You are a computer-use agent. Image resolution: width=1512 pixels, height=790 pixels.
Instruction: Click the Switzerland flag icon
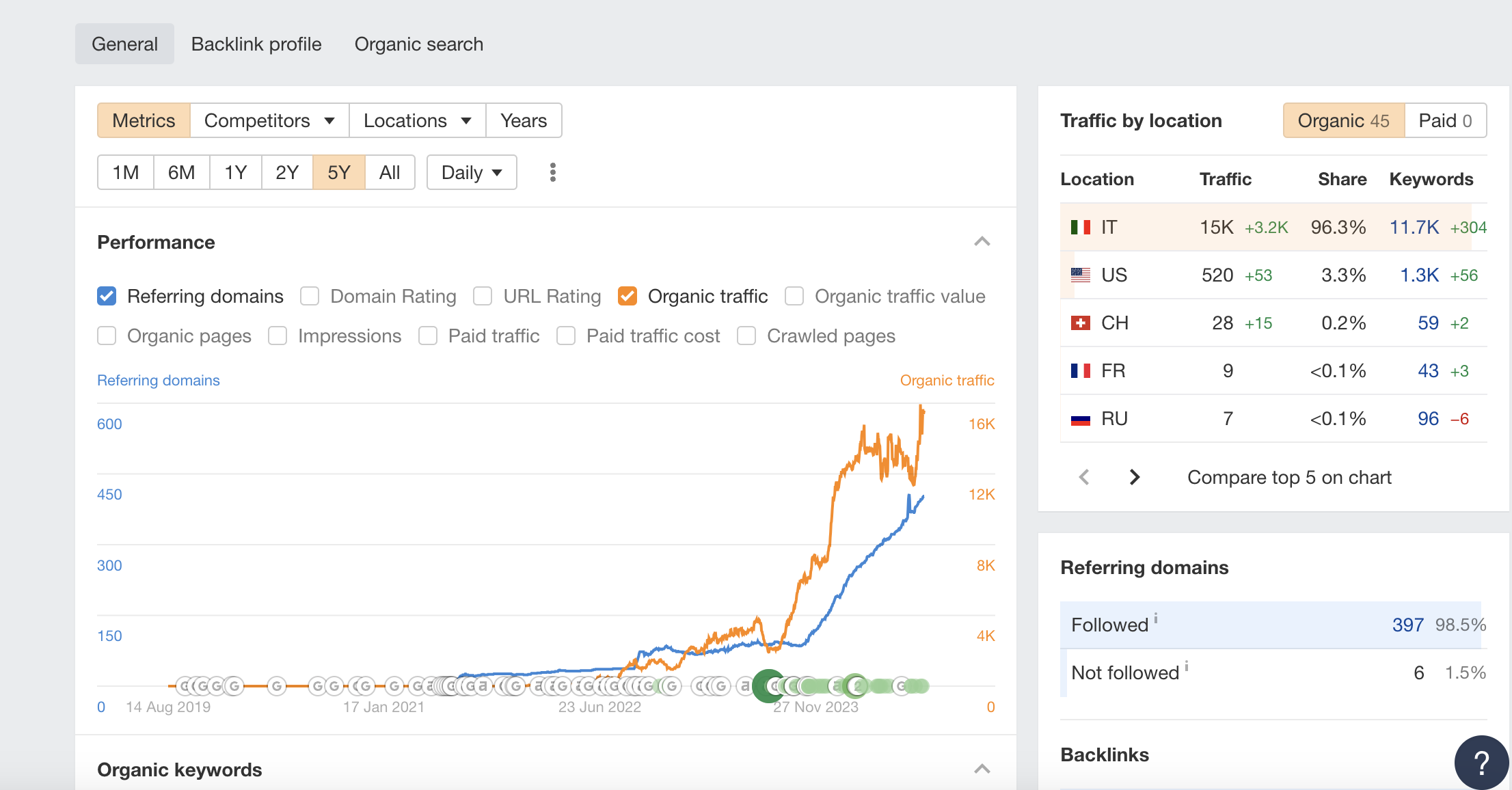[1081, 323]
